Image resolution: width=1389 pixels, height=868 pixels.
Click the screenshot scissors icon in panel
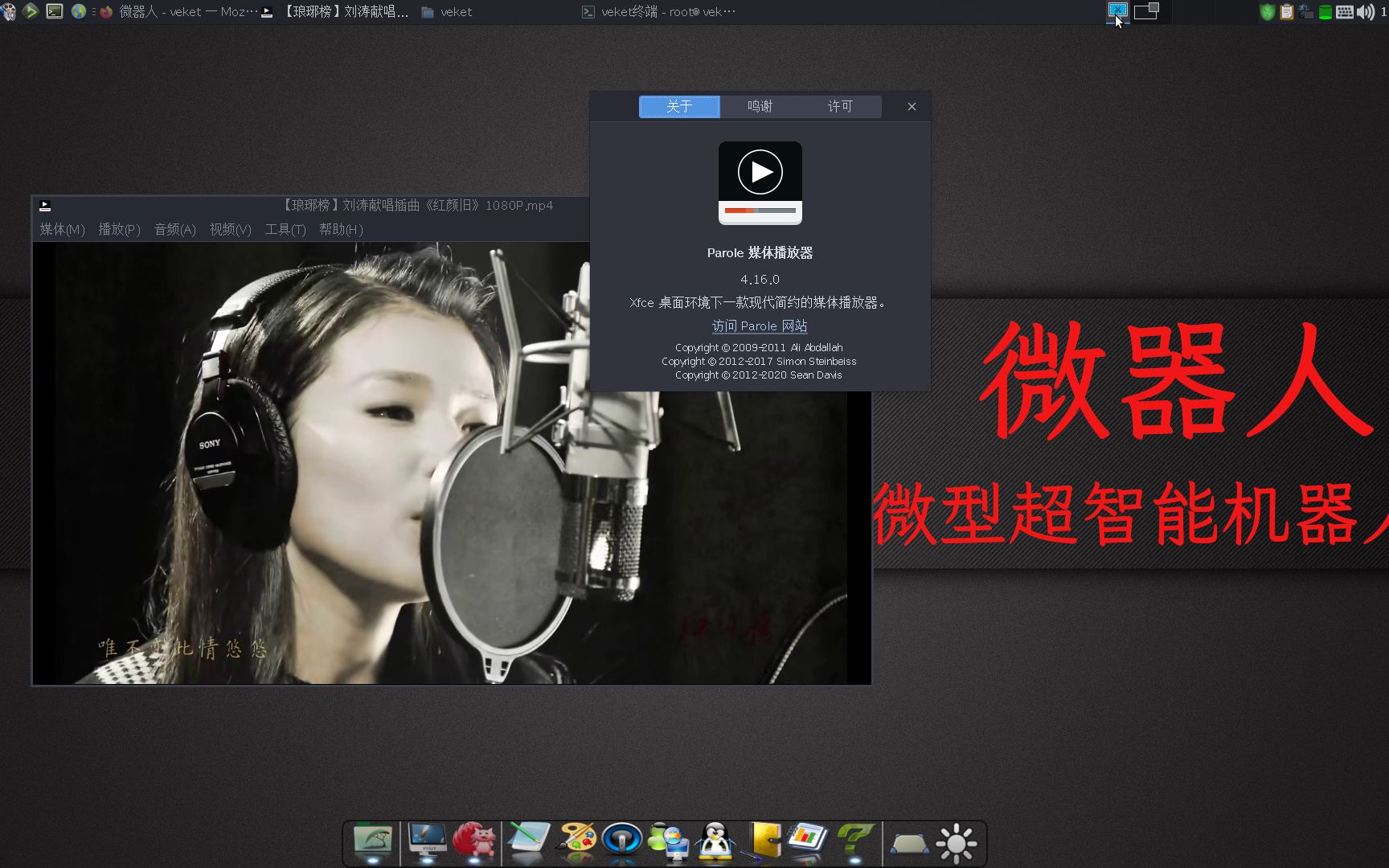coord(1117,10)
